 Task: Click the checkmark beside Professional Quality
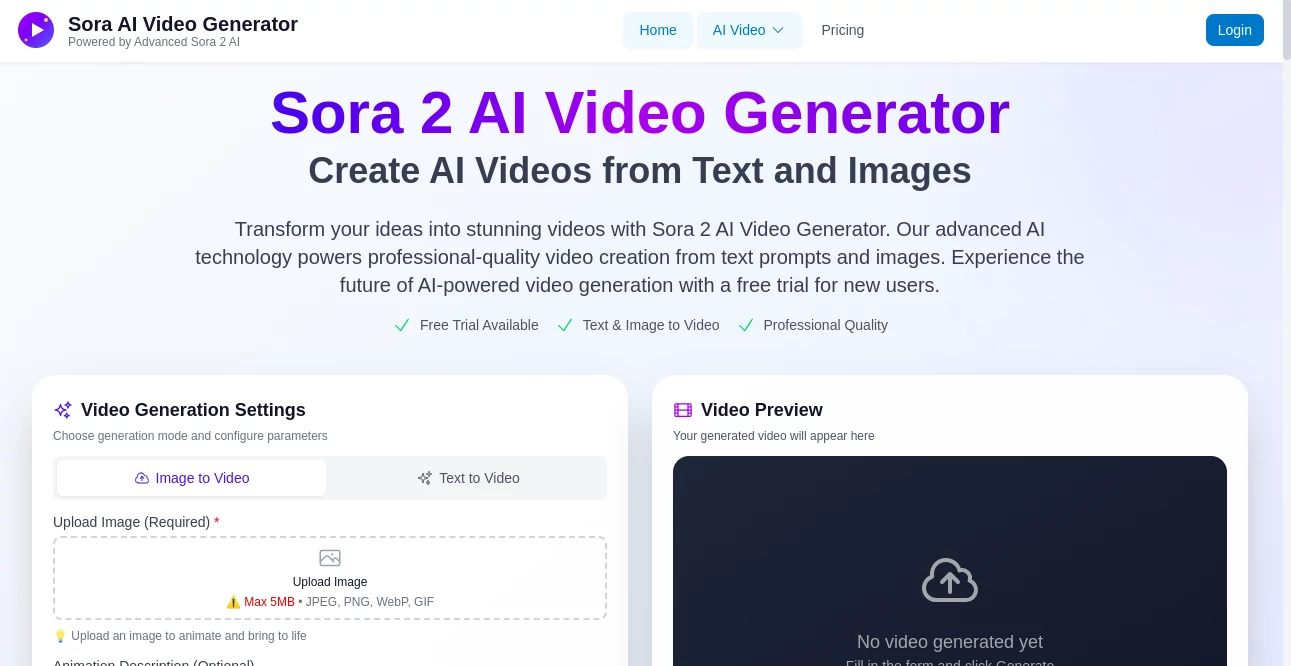[x=746, y=325]
